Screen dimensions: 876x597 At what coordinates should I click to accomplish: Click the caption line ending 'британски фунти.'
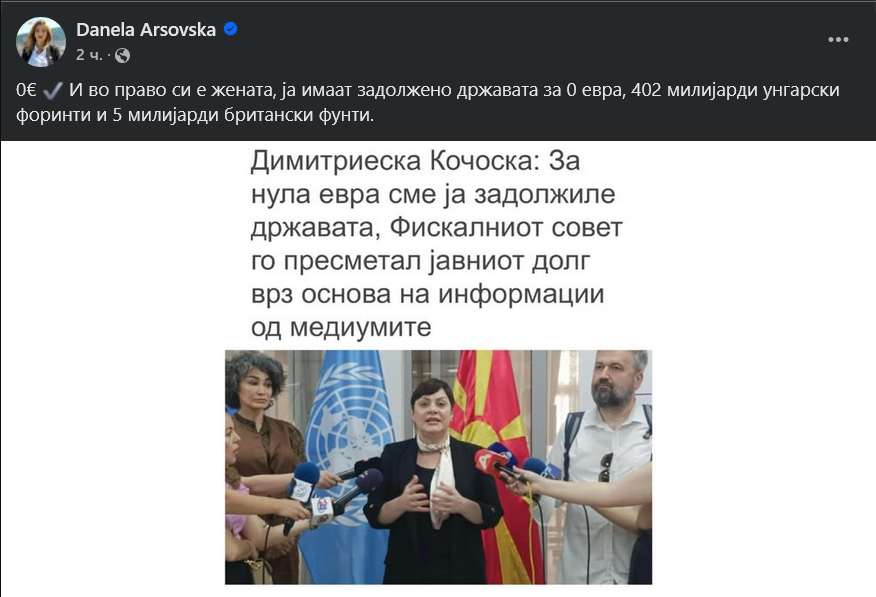(x=195, y=115)
